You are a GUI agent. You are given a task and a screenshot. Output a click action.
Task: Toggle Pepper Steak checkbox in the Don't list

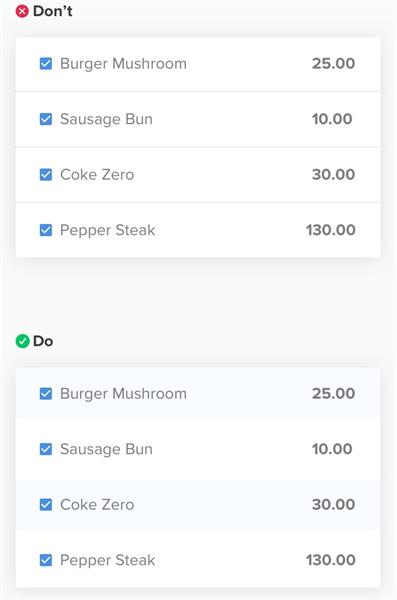coord(46,230)
